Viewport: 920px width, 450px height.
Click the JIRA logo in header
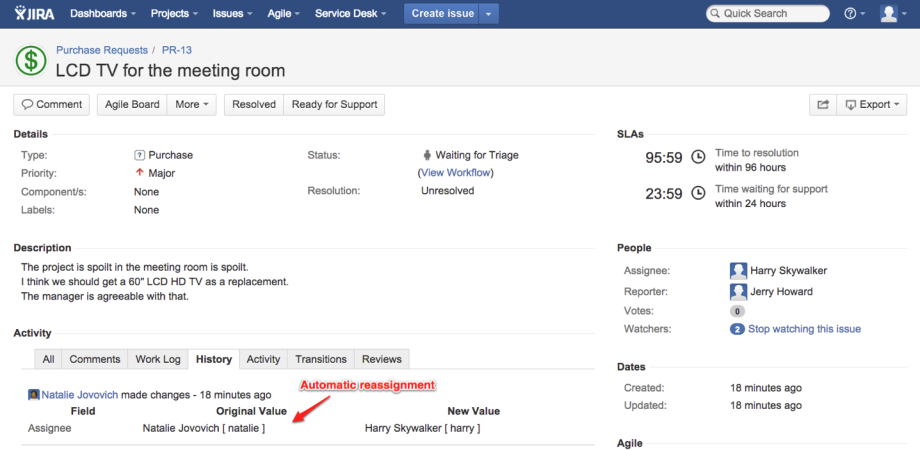(31, 14)
